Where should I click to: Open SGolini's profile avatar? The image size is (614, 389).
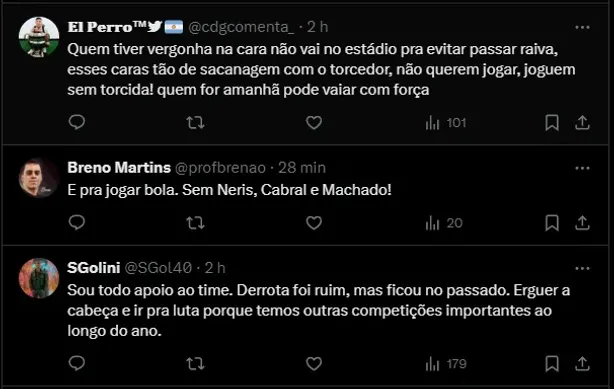39,278
